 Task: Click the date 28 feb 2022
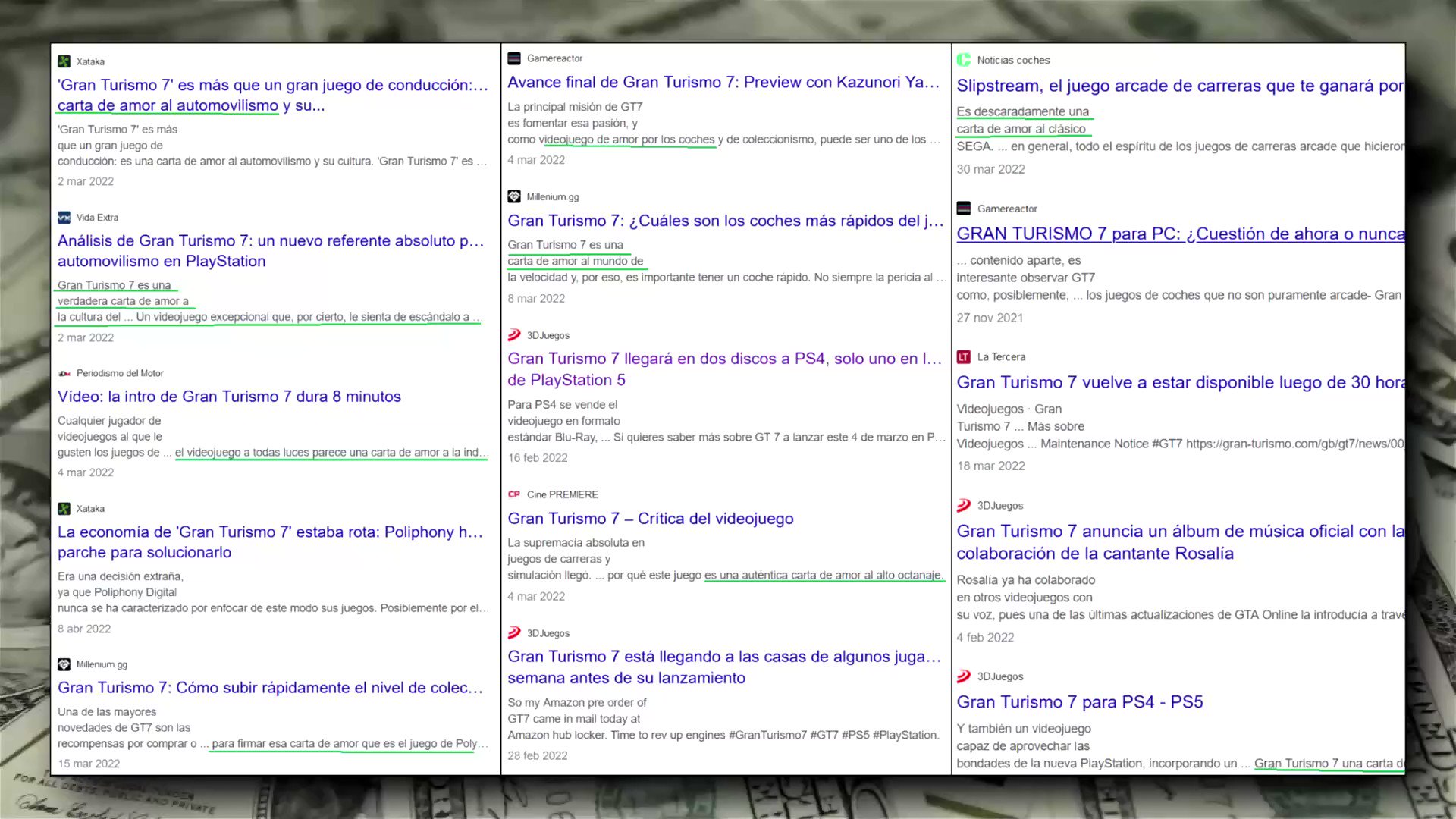(x=538, y=755)
